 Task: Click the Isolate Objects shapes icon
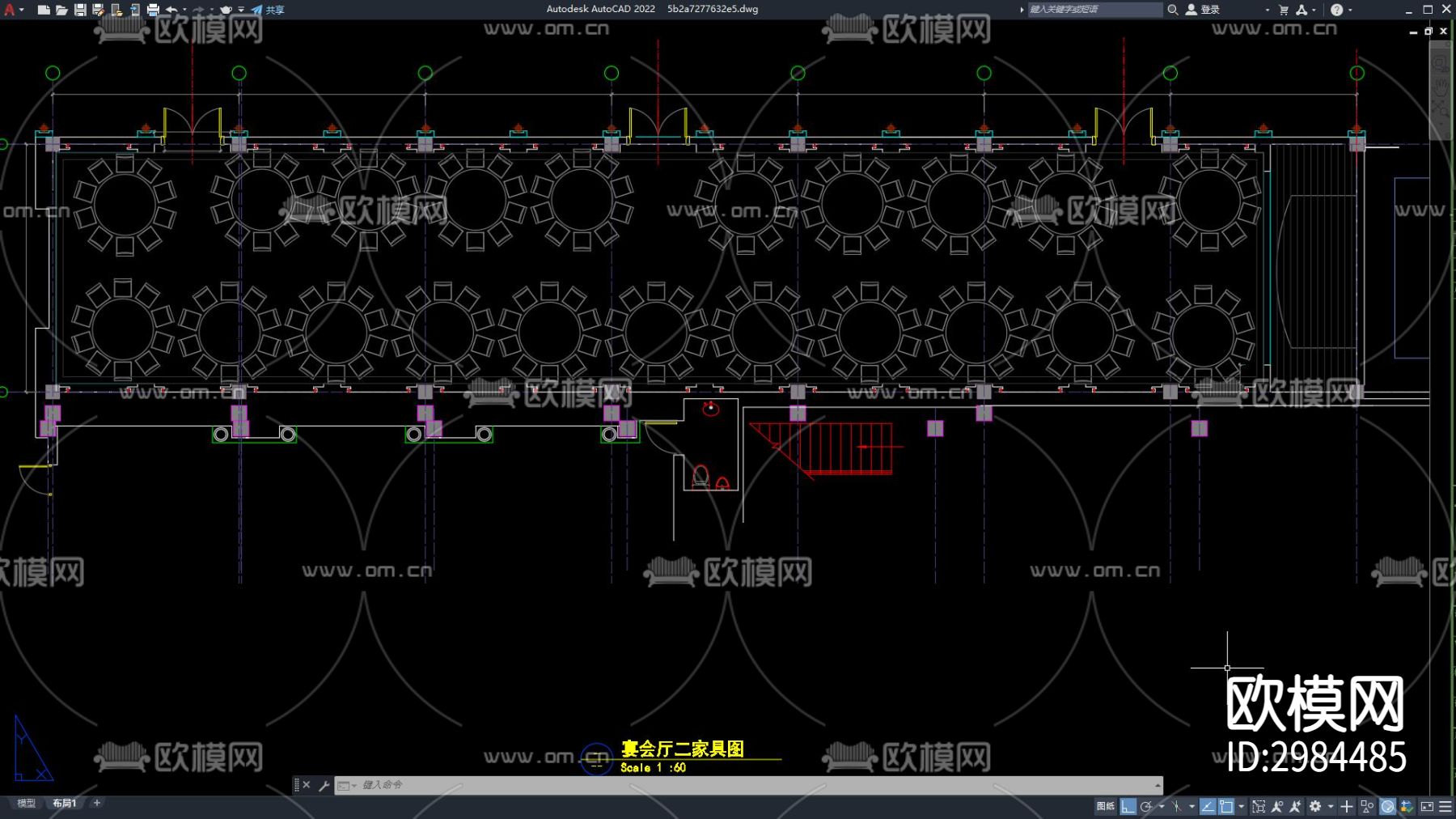click(x=1368, y=806)
